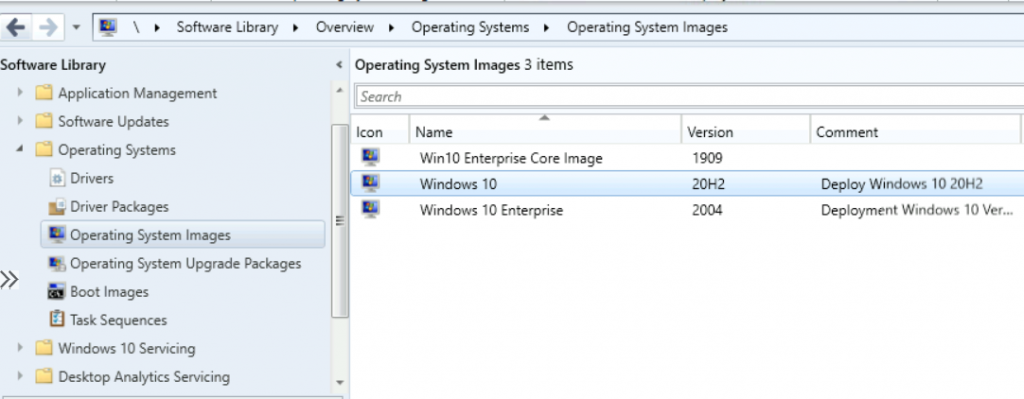This screenshot has height=399, width=1024.
Task: Click the Task Sequences clipboard icon
Action: [57, 319]
